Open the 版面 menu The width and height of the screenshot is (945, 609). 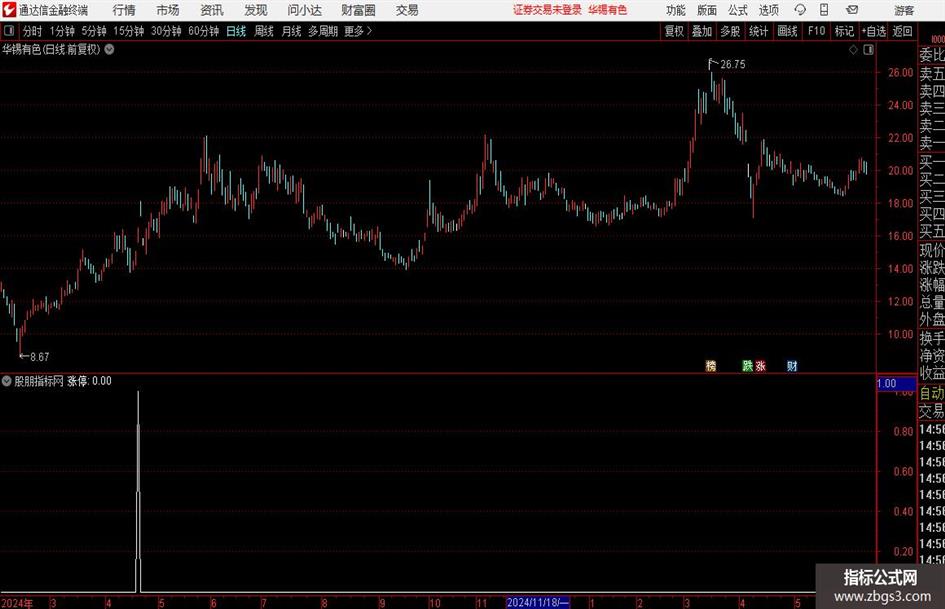(707, 10)
